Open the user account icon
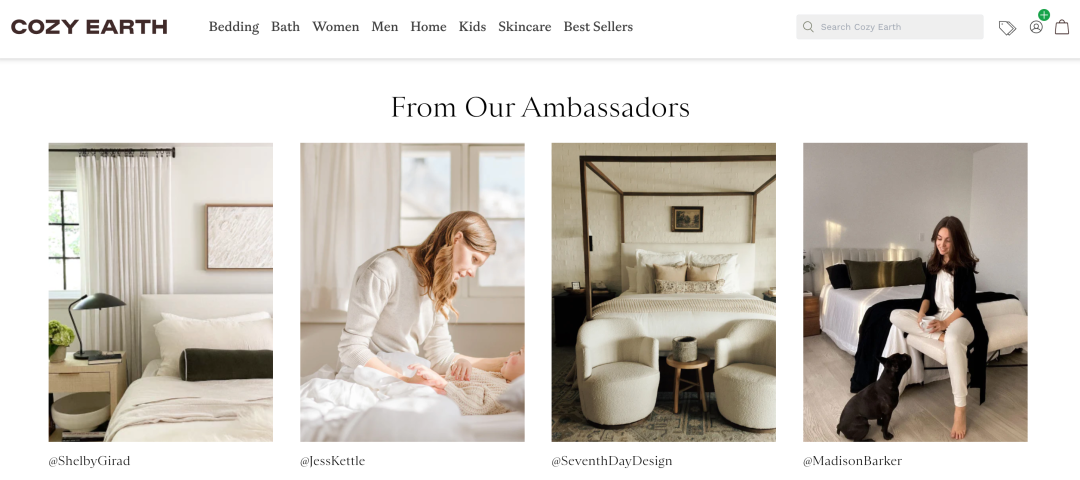The height and width of the screenshot is (480, 1080). [1036, 28]
